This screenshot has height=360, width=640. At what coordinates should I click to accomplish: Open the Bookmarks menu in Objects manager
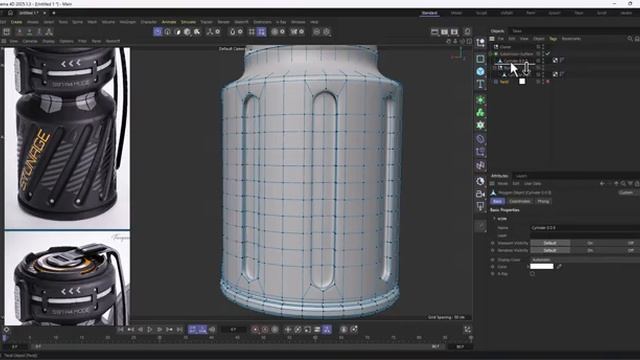click(571, 39)
